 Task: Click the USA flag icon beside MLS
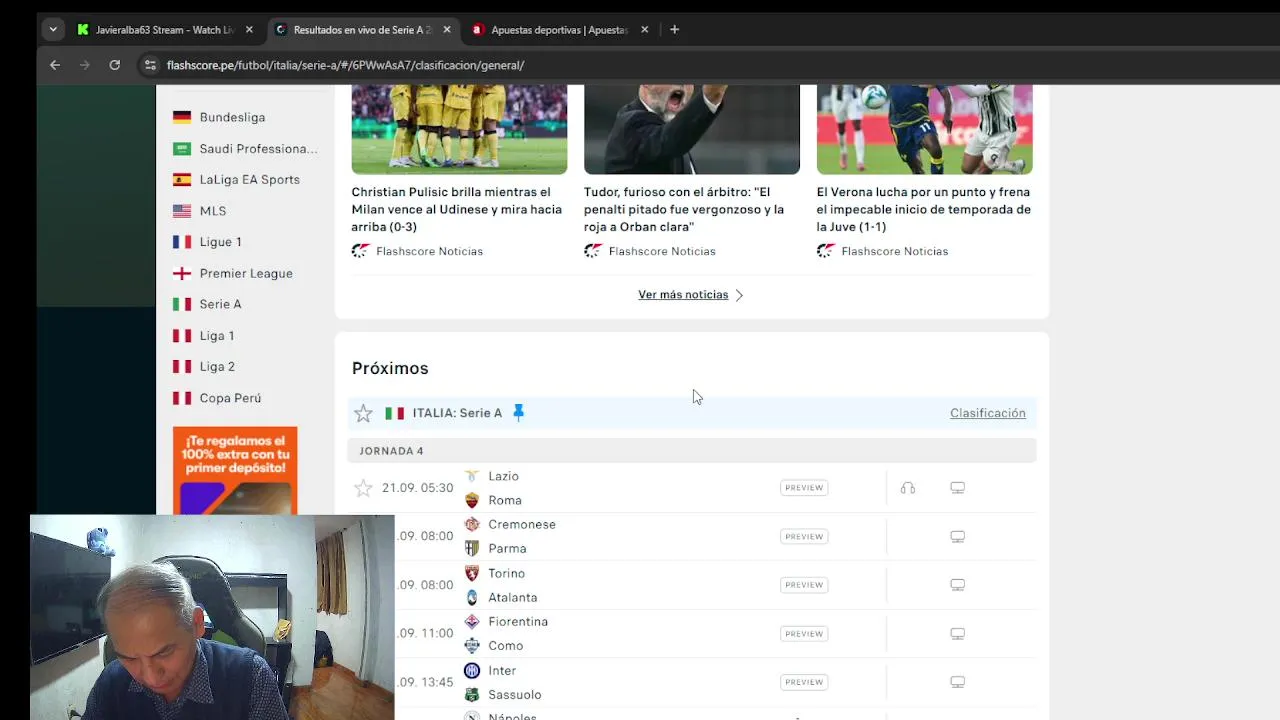182,211
